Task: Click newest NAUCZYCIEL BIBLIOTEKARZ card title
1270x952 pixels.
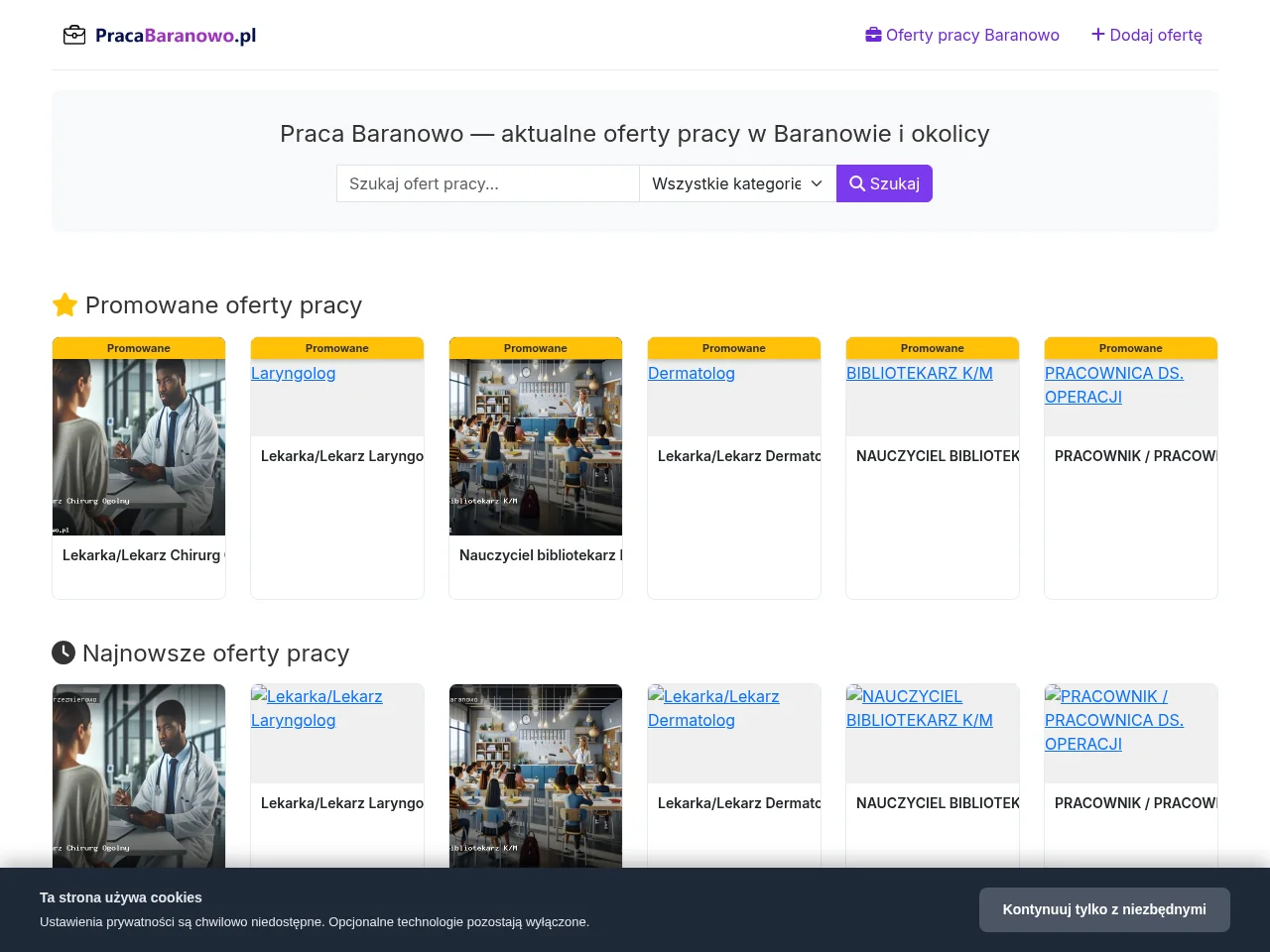Action: click(x=938, y=803)
